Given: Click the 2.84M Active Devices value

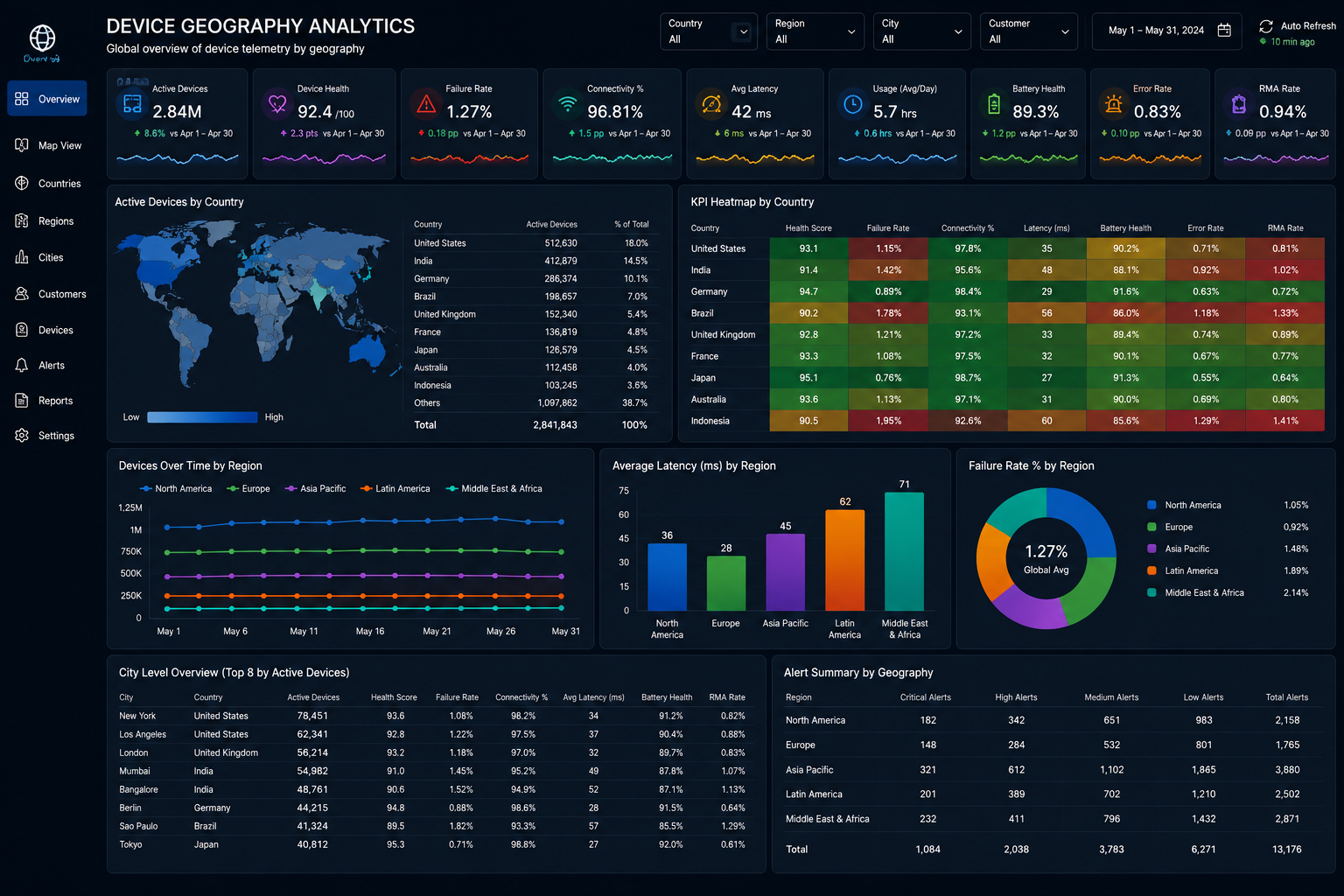Looking at the screenshot, I should pyautogui.click(x=177, y=112).
